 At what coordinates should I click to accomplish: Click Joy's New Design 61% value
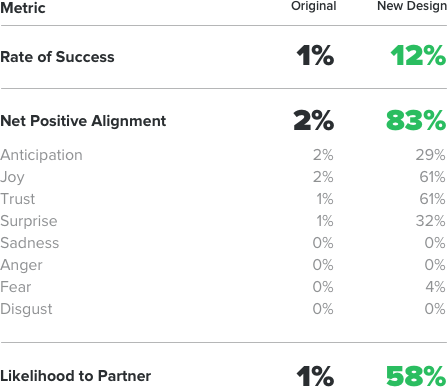pos(432,177)
